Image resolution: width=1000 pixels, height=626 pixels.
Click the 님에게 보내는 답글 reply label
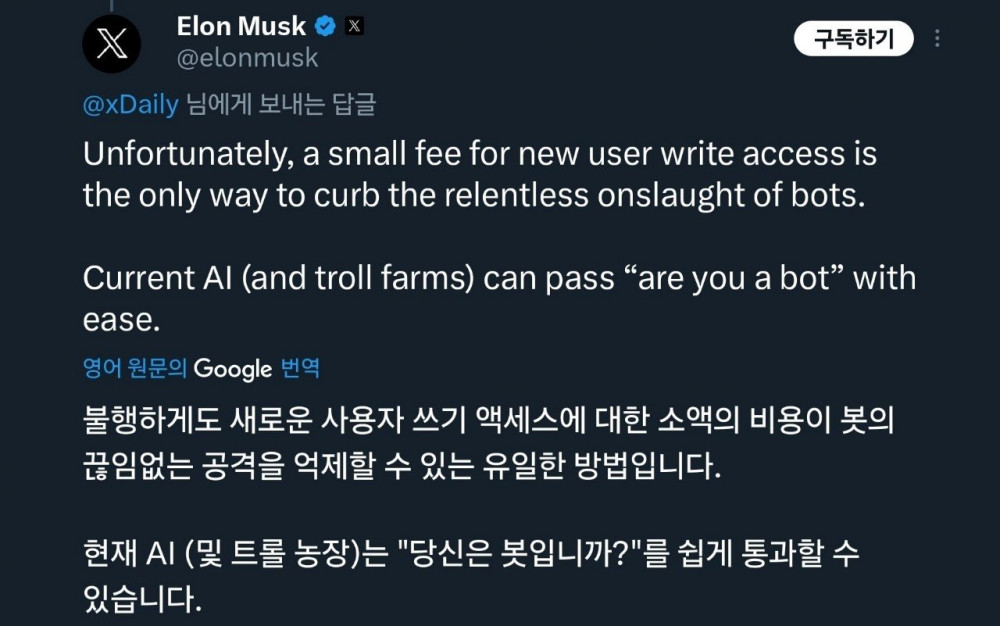[281, 106]
